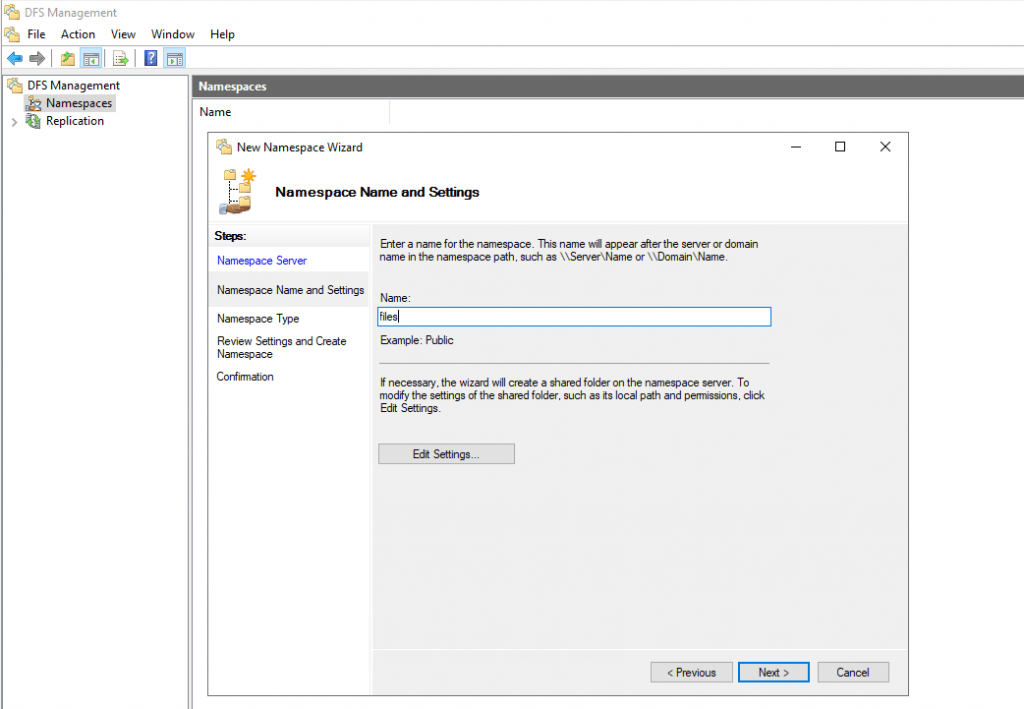The image size is (1024, 709).
Task: Go to the Namespace Server step link
Action: (x=261, y=260)
